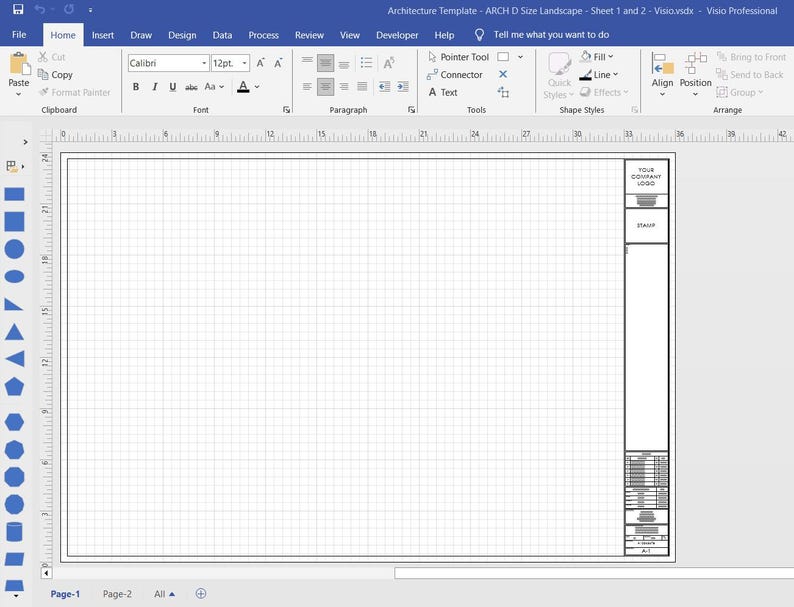Toggle align left text option

pos(307,87)
